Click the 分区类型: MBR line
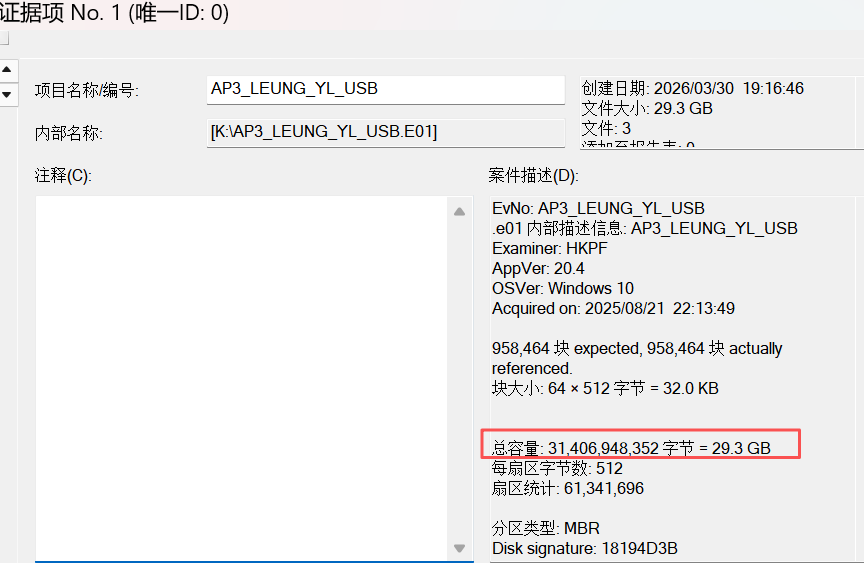The width and height of the screenshot is (864, 563). 545,528
